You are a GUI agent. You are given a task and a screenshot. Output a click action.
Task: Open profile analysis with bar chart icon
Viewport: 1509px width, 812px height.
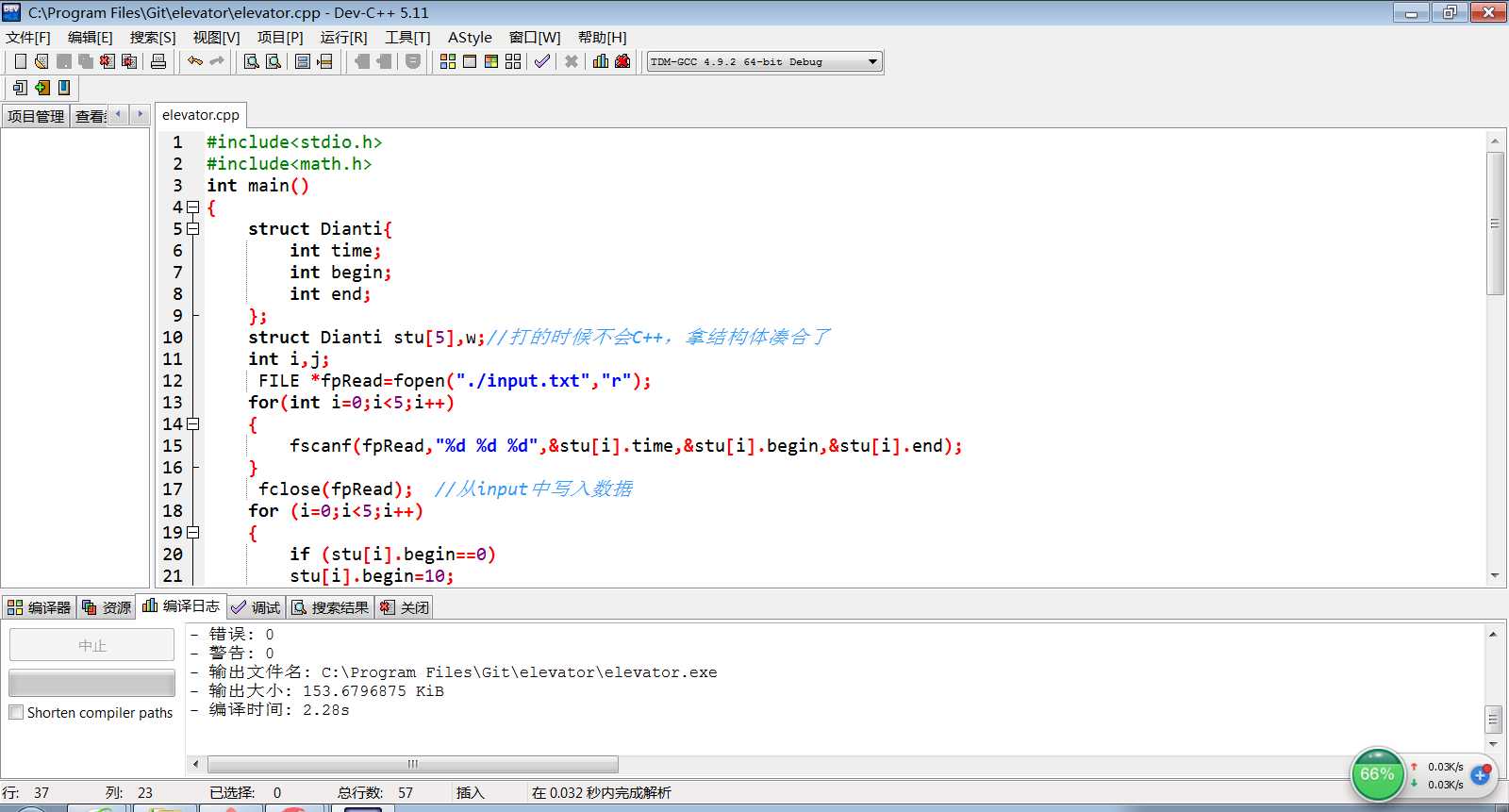[601, 61]
